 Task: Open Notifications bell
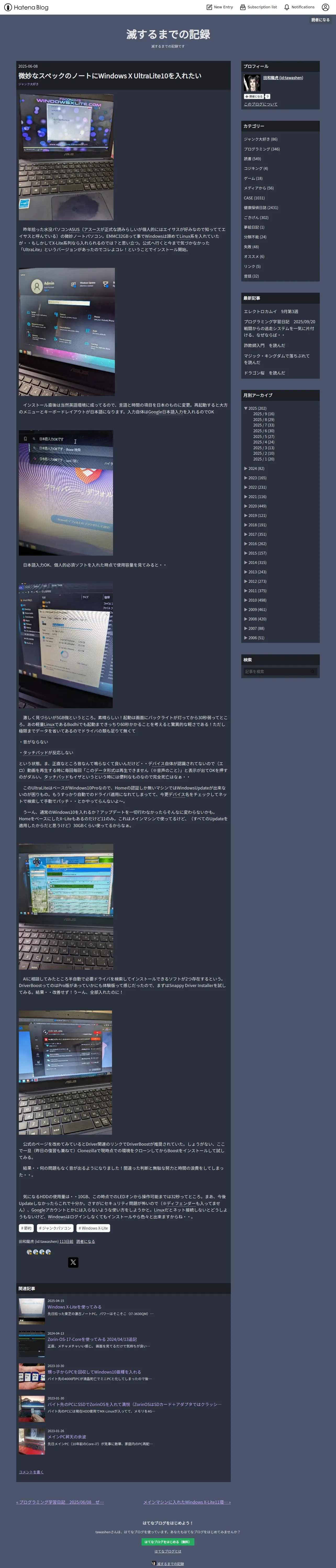point(299,7)
